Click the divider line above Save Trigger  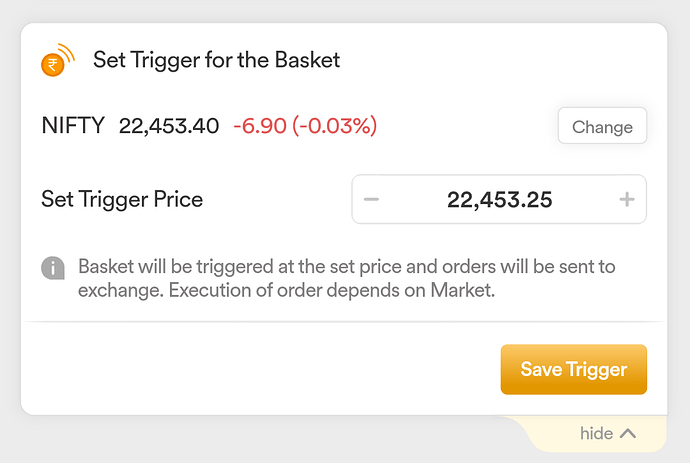pyautogui.click(x=344, y=322)
